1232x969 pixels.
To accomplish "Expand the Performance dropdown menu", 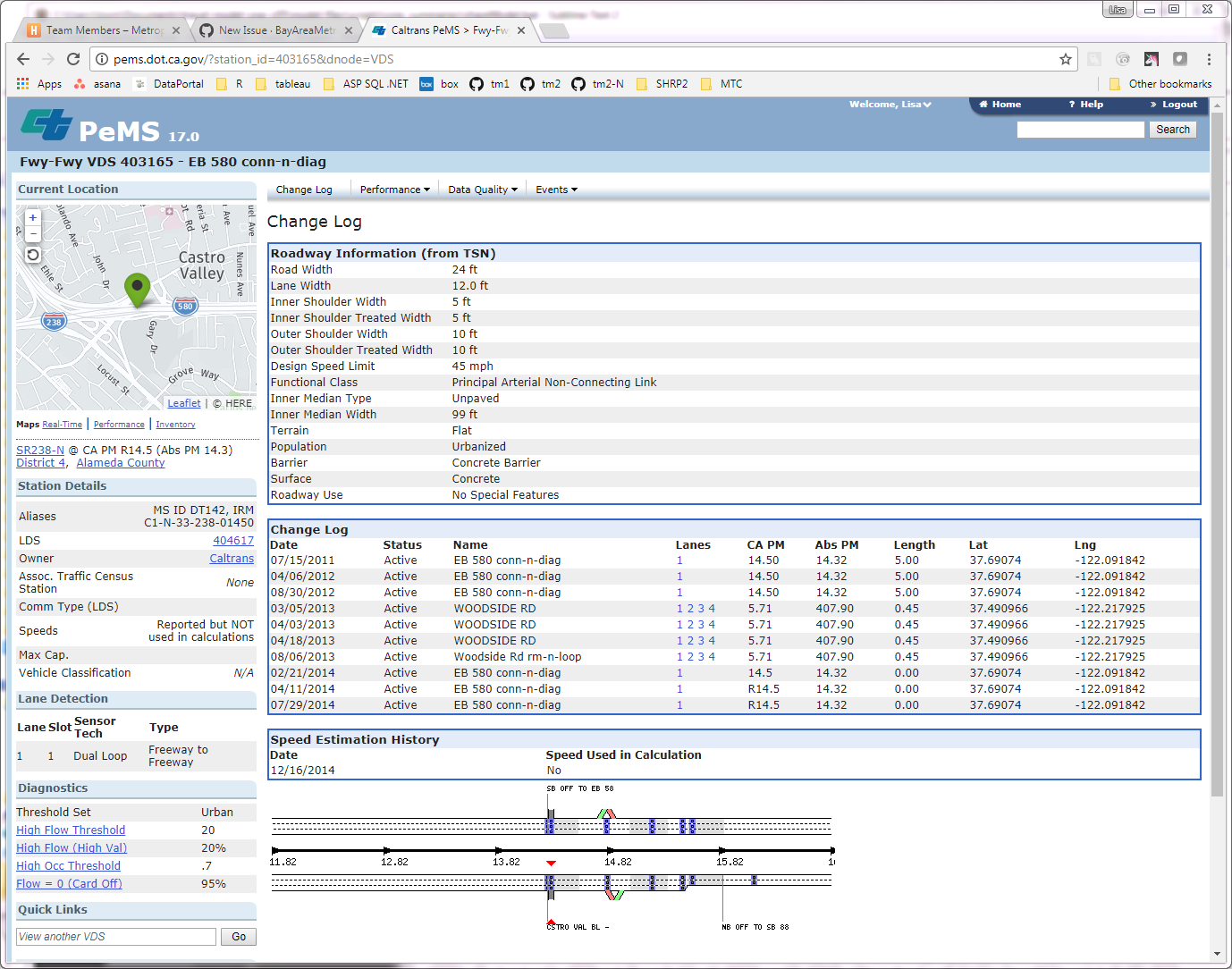I will [394, 190].
